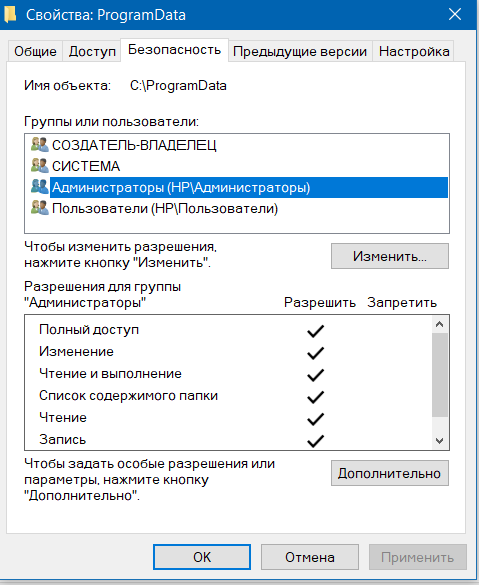Open the Доступ tab
Image resolution: width=479 pixels, height=585 pixels.
92,51
